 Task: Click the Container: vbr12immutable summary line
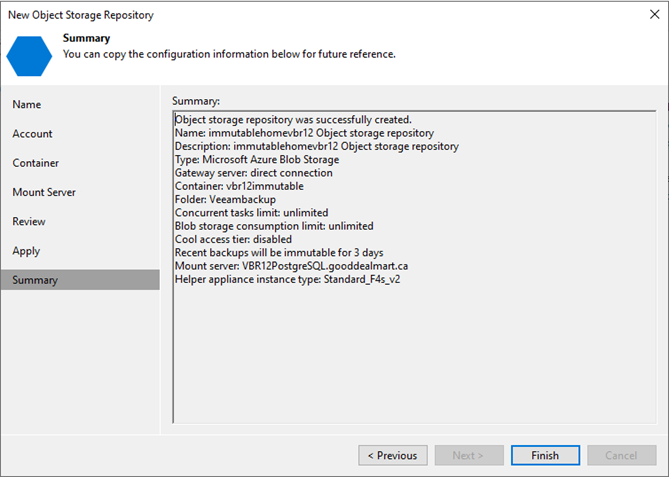(239, 186)
